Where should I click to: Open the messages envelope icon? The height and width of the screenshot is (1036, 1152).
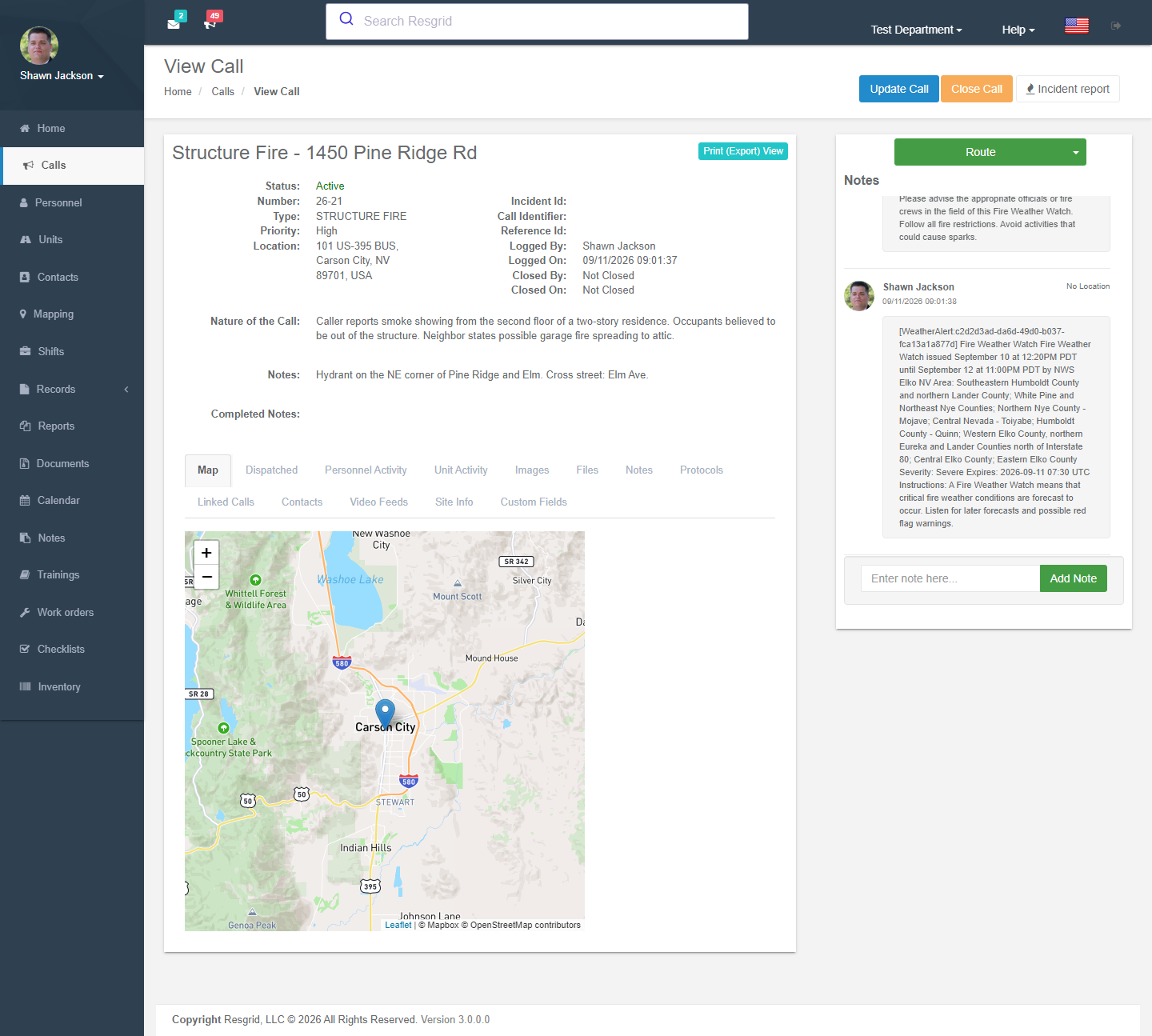174,24
